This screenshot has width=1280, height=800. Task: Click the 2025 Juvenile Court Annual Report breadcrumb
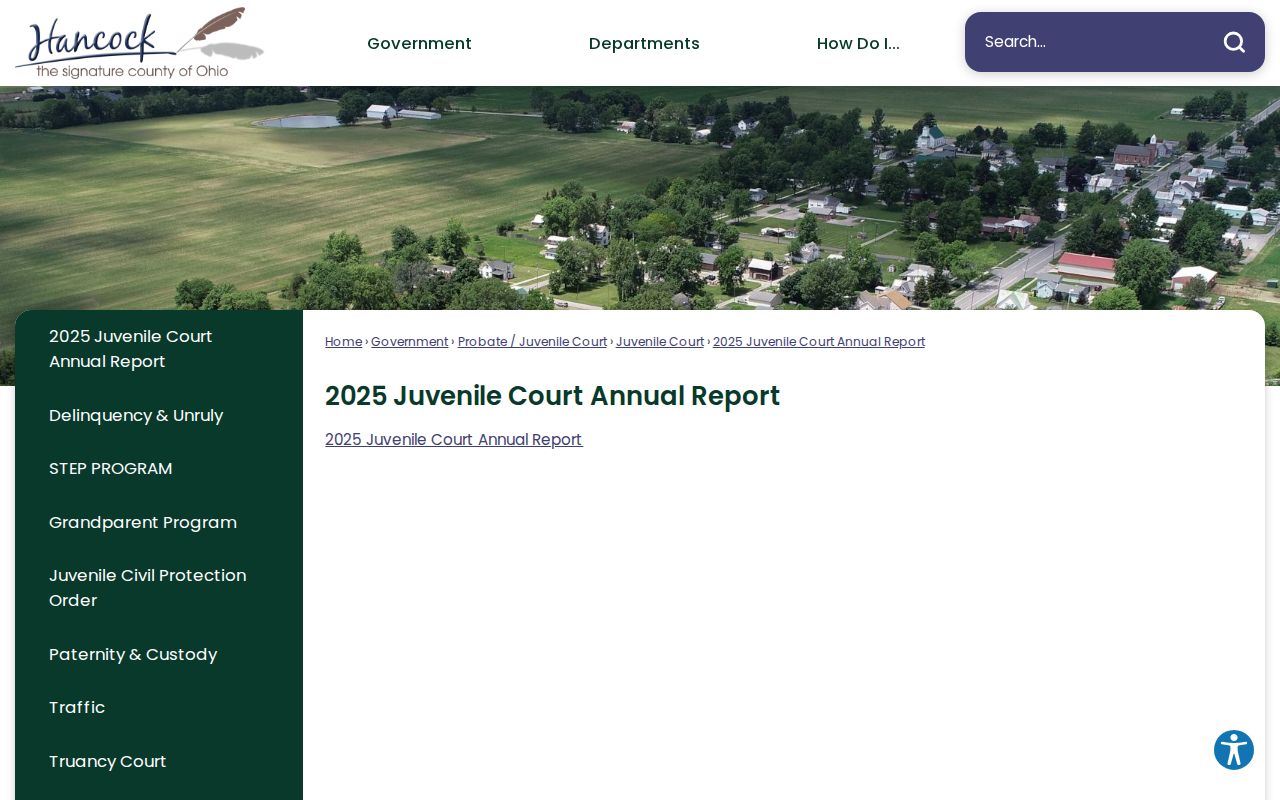[819, 342]
